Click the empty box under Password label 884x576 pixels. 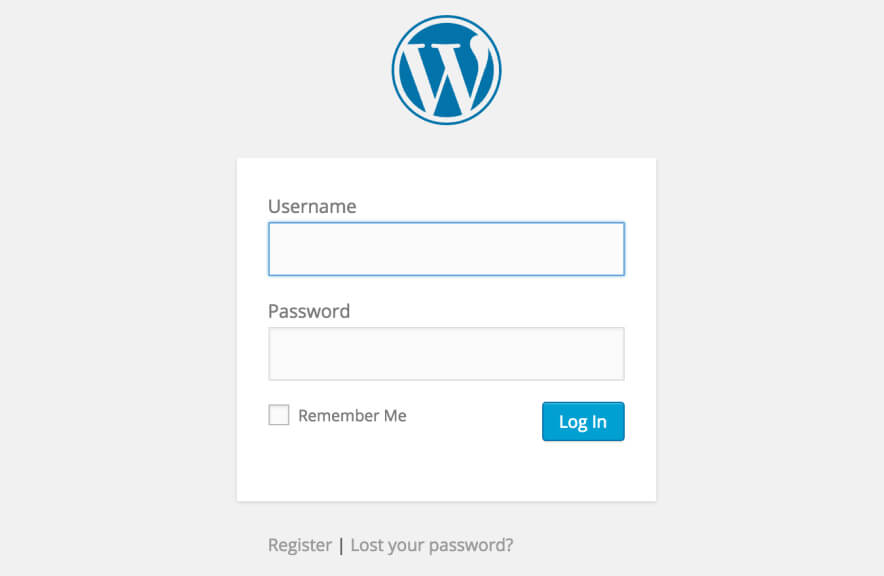446,354
